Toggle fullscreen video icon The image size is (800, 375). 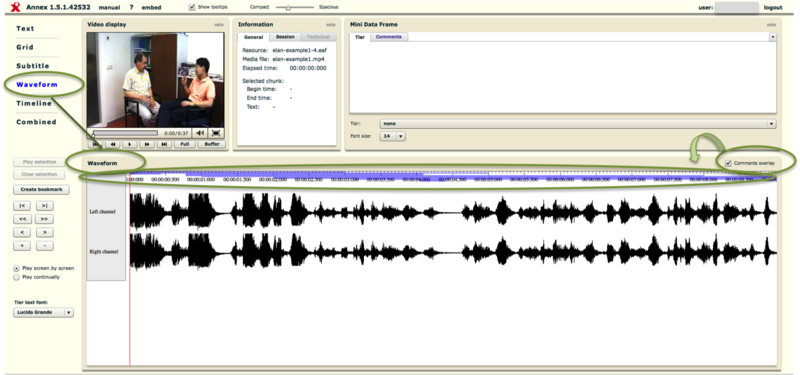pos(216,133)
